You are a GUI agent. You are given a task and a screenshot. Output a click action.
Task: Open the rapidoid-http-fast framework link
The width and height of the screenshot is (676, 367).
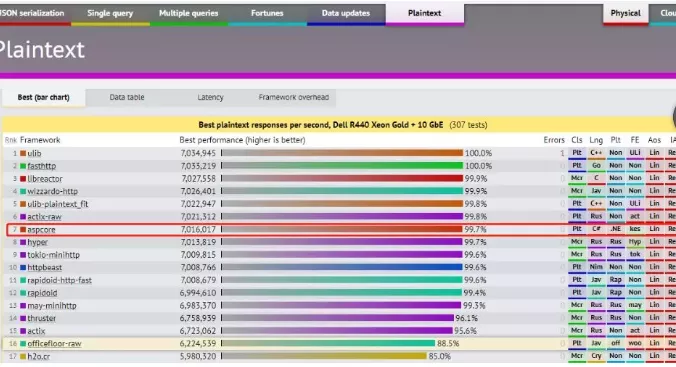point(59,280)
